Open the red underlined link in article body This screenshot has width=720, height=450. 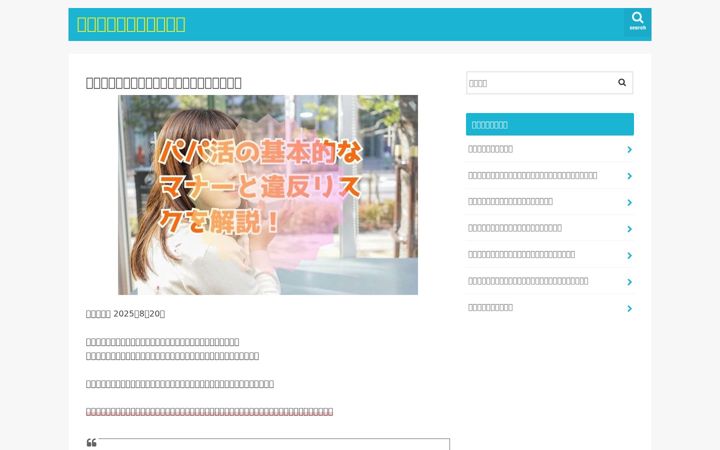coord(209,411)
